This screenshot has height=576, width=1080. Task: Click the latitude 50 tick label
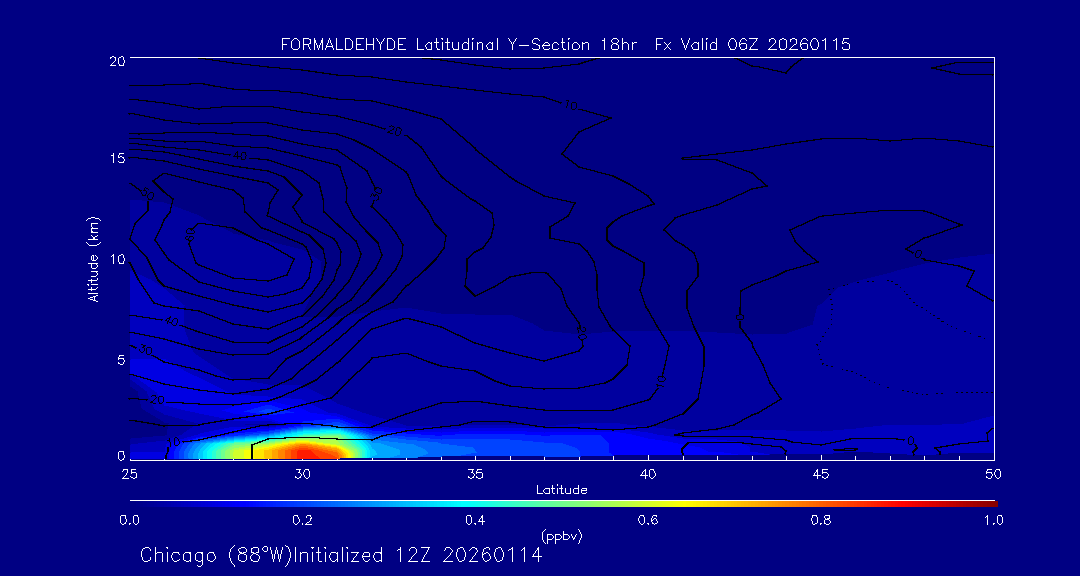994,473
